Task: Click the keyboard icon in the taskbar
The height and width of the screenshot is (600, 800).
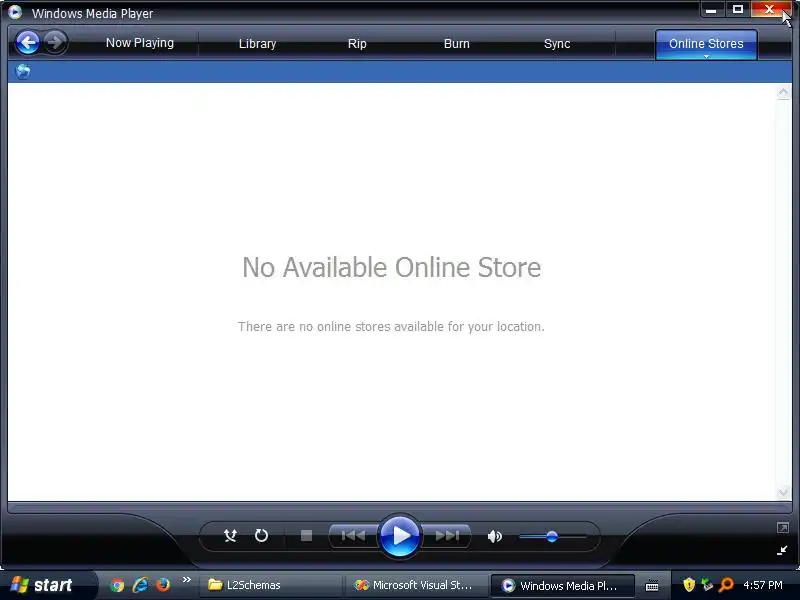Action: coord(652,586)
